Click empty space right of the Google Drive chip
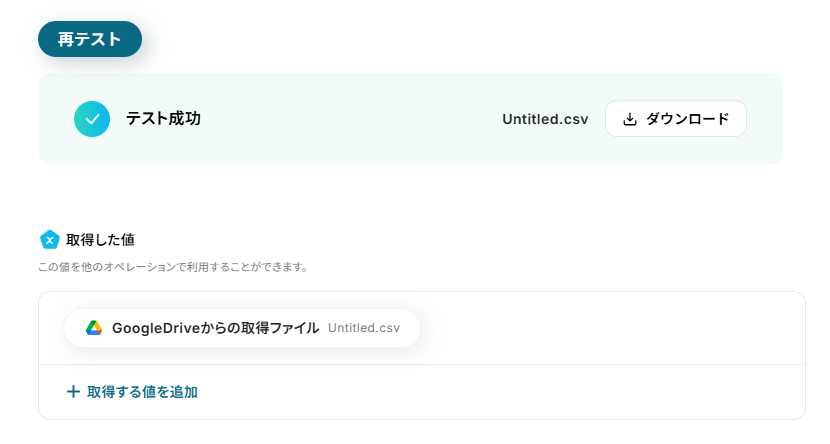 609,328
